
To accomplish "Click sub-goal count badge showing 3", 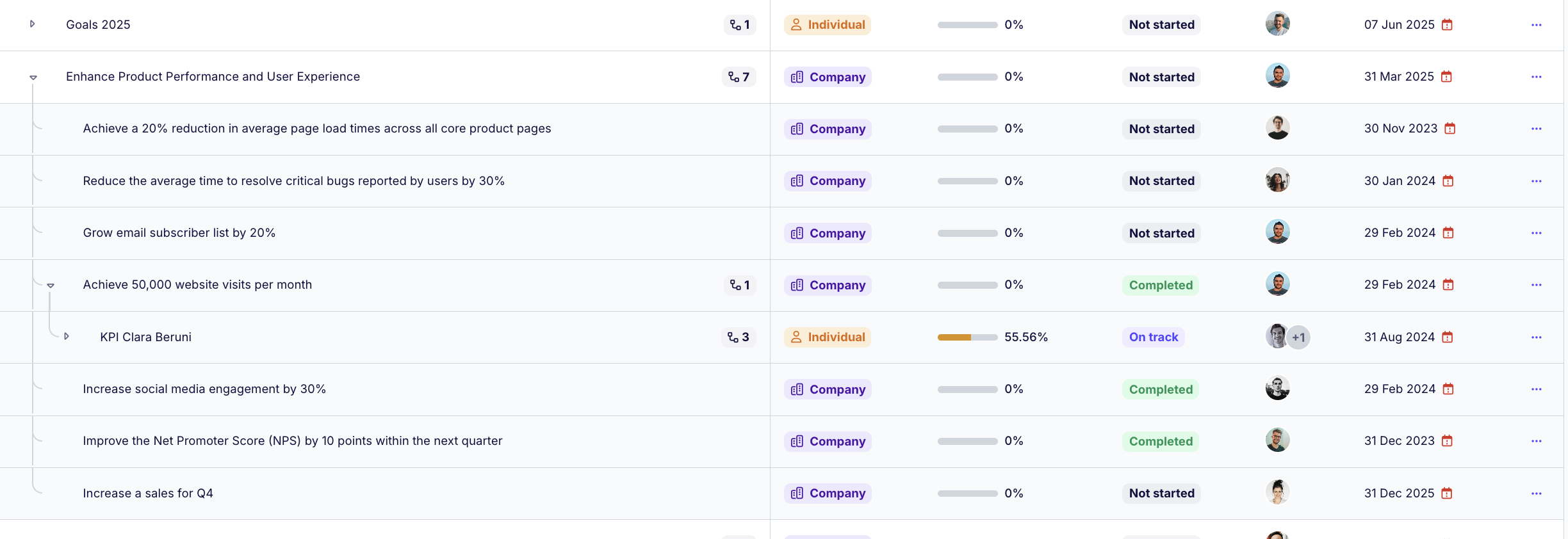I will click(739, 337).
